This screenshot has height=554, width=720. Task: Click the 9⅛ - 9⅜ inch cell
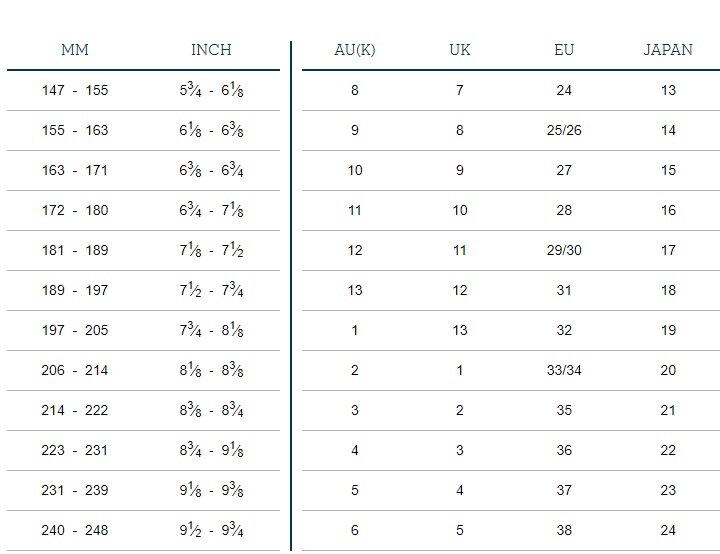211,489
